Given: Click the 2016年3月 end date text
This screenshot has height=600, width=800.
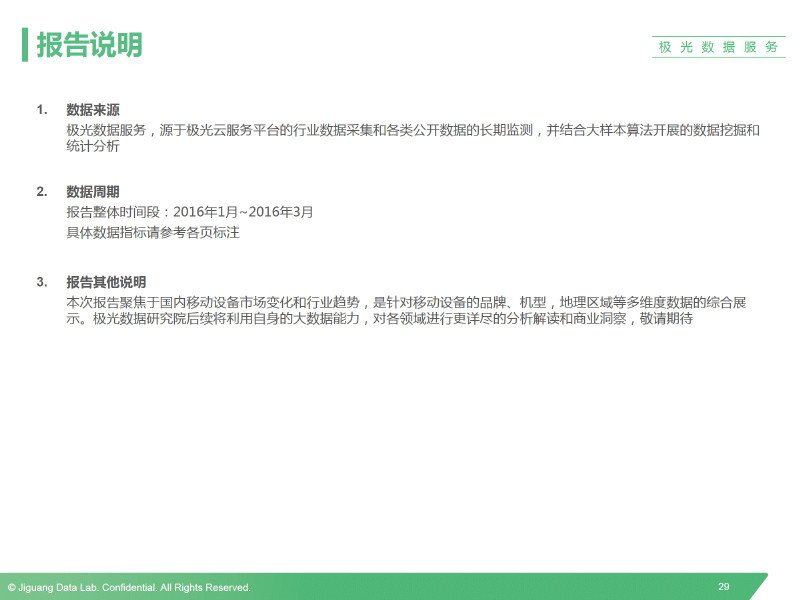Looking at the screenshot, I should (x=281, y=212).
